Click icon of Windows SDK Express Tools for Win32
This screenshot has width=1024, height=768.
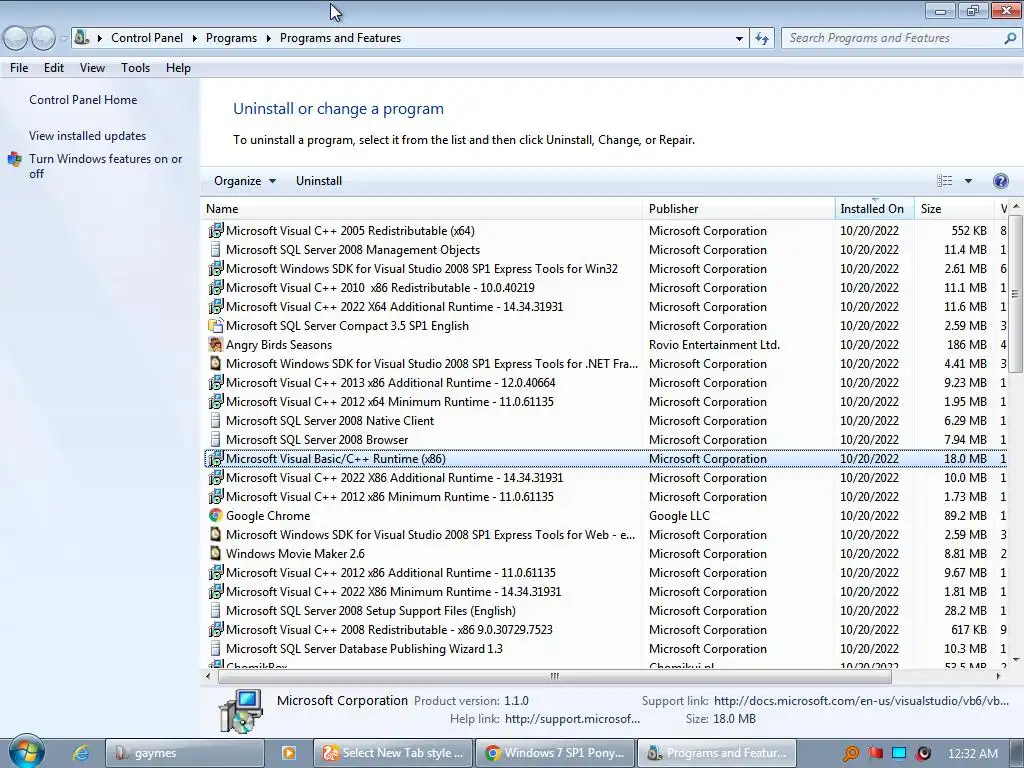point(216,268)
